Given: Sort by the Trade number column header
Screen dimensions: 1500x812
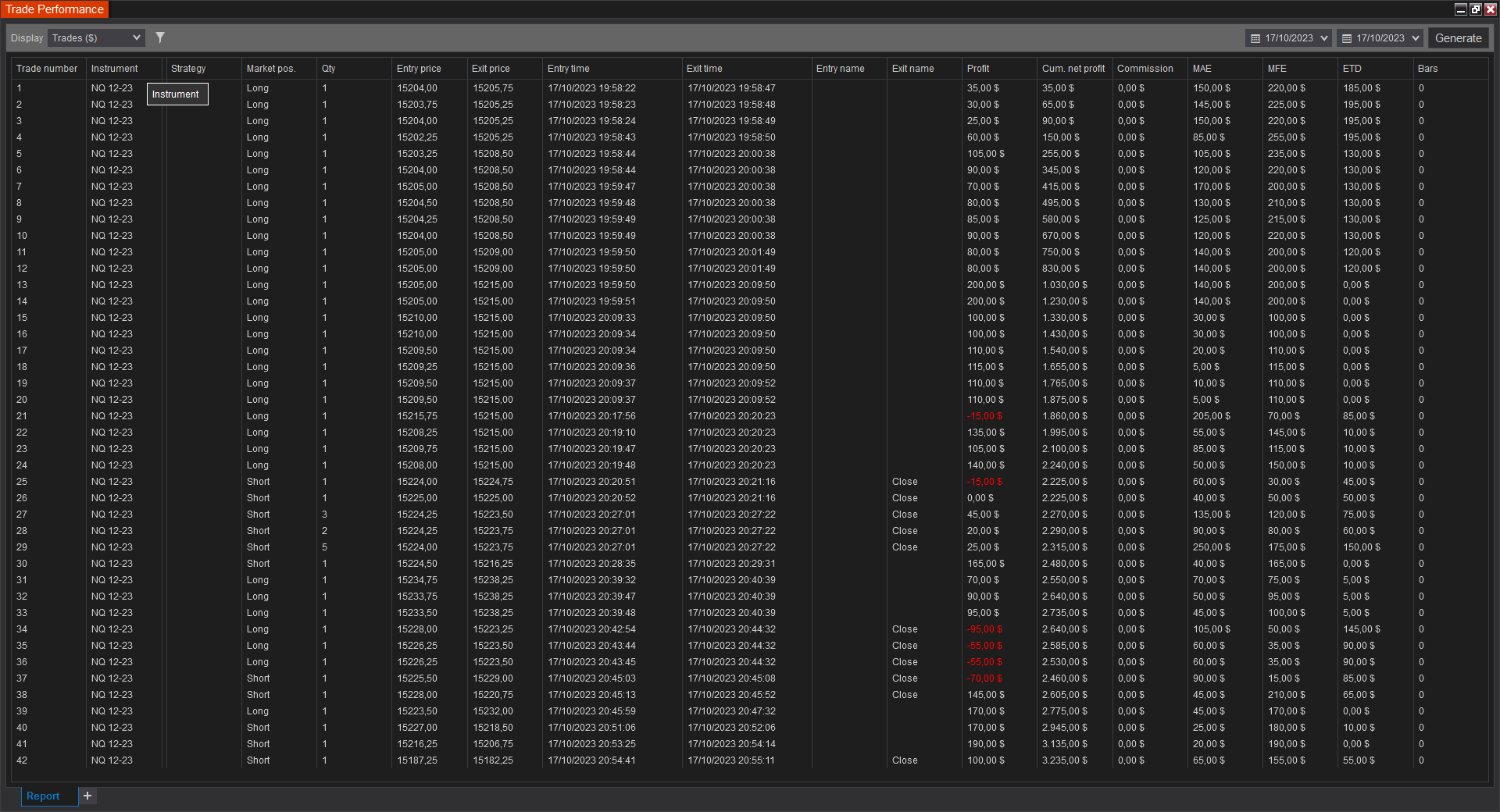Looking at the screenshot, I should [47, 69].
